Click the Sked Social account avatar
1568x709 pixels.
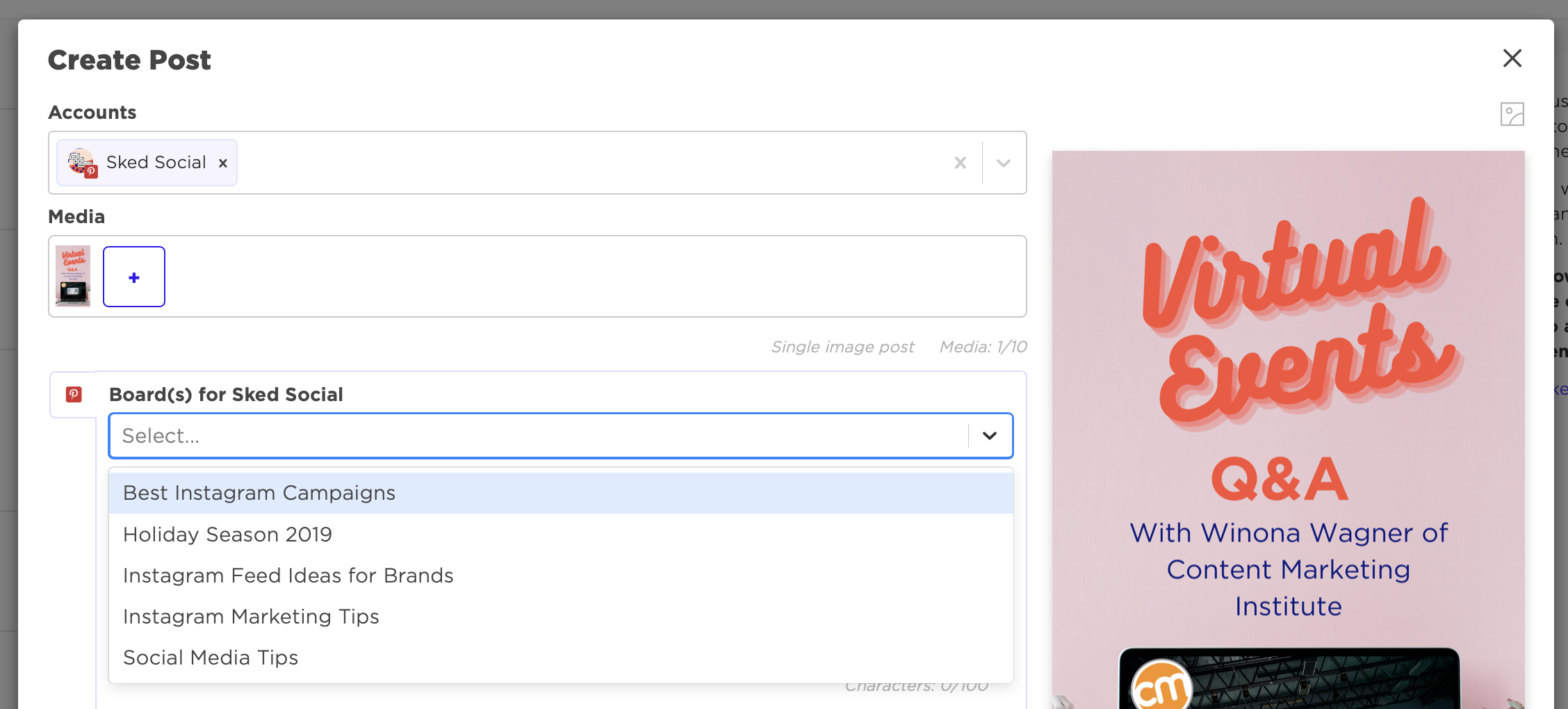(82, 163)
